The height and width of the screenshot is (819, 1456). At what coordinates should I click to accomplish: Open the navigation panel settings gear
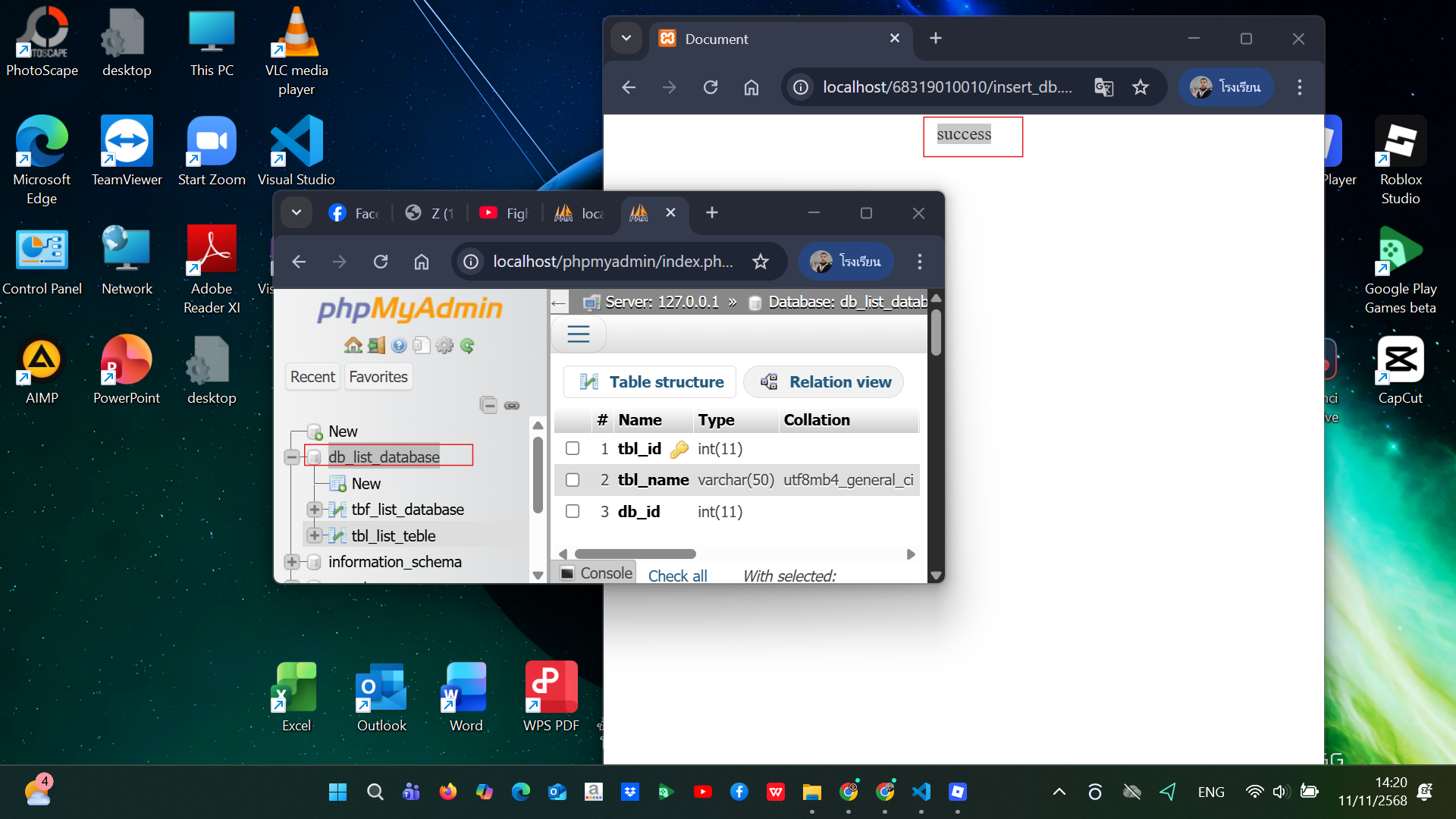point(444,346)
